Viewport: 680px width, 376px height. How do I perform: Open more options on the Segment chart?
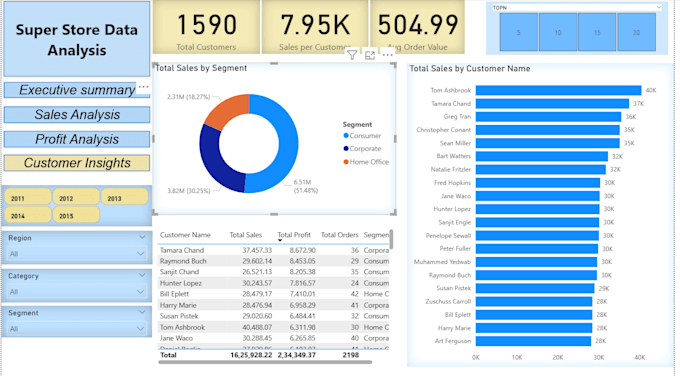pyautogui.click(x=387, y=55)
